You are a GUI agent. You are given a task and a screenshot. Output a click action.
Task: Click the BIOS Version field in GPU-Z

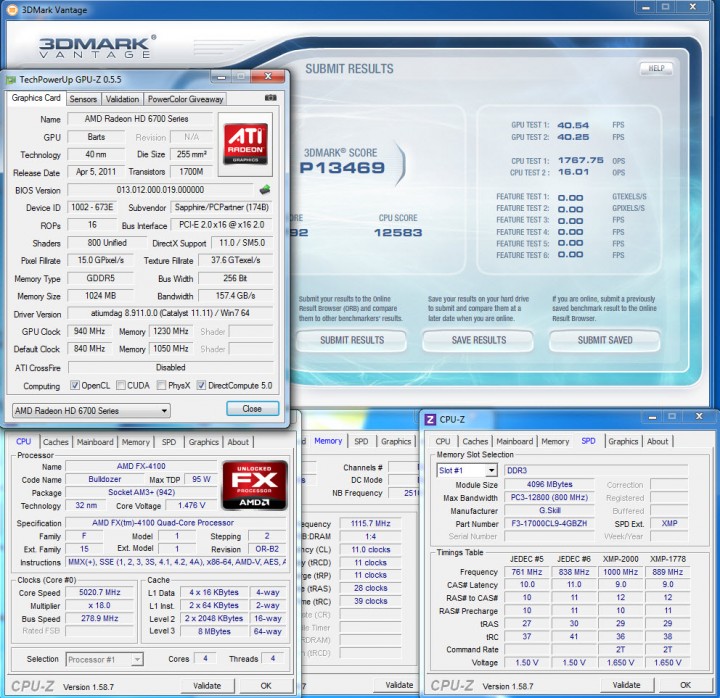(160, 190)
